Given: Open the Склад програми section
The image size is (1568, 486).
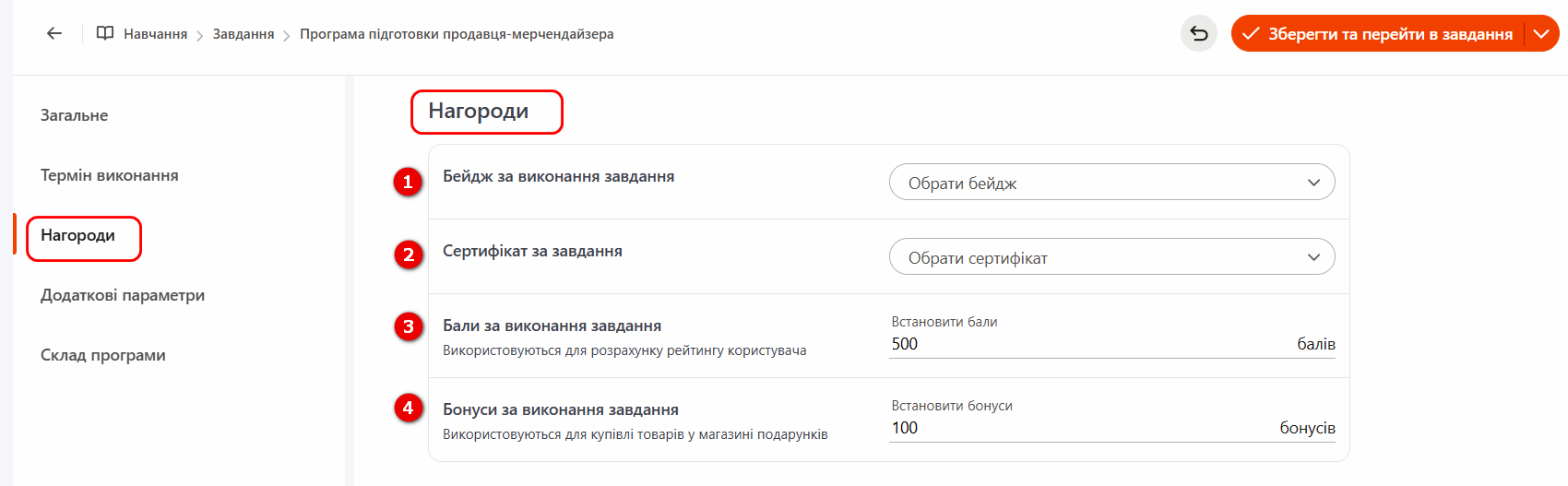Looking at the screenshot, I should (103, 355).
